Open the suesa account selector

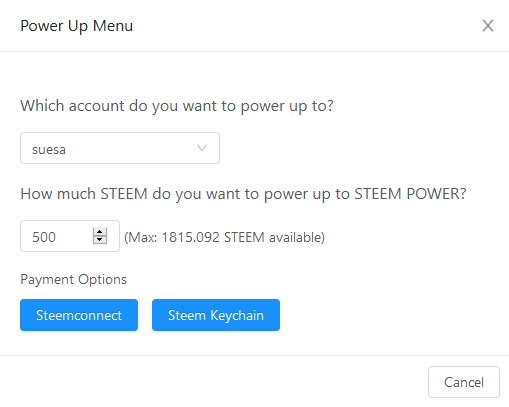120,148
